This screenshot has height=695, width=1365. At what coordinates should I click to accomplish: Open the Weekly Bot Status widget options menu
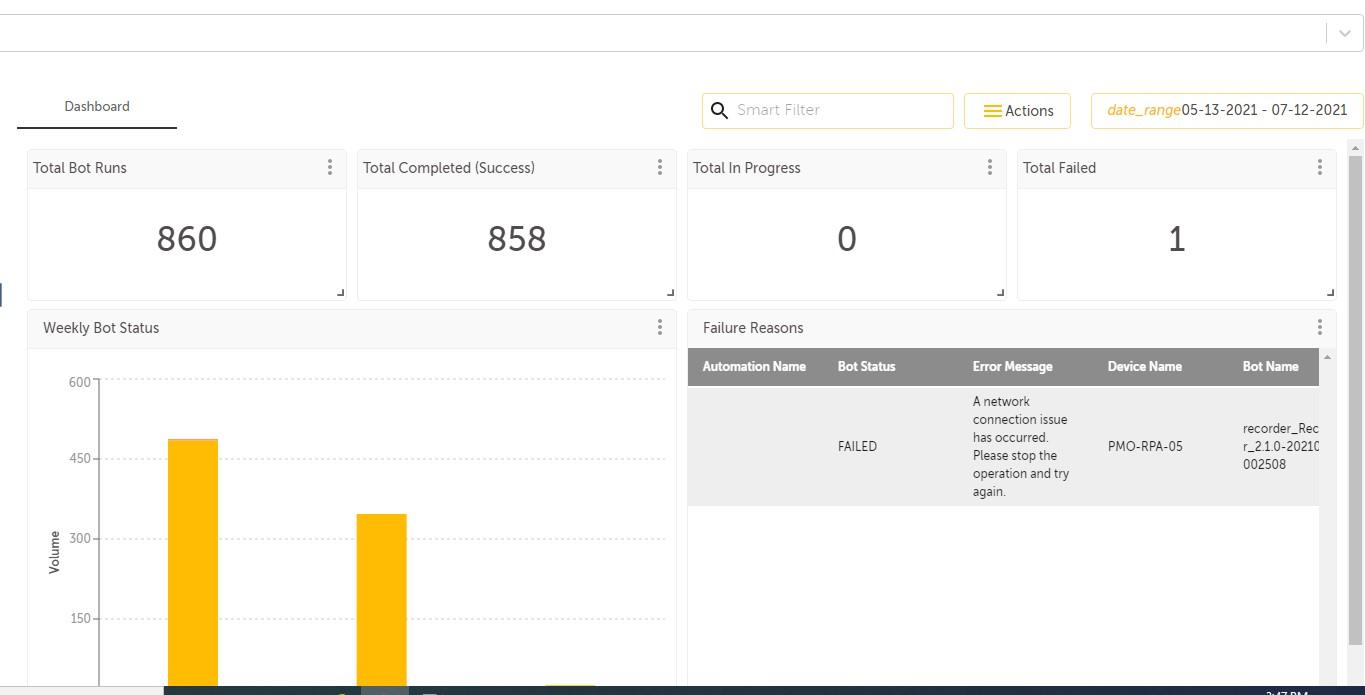click(660, 327)
